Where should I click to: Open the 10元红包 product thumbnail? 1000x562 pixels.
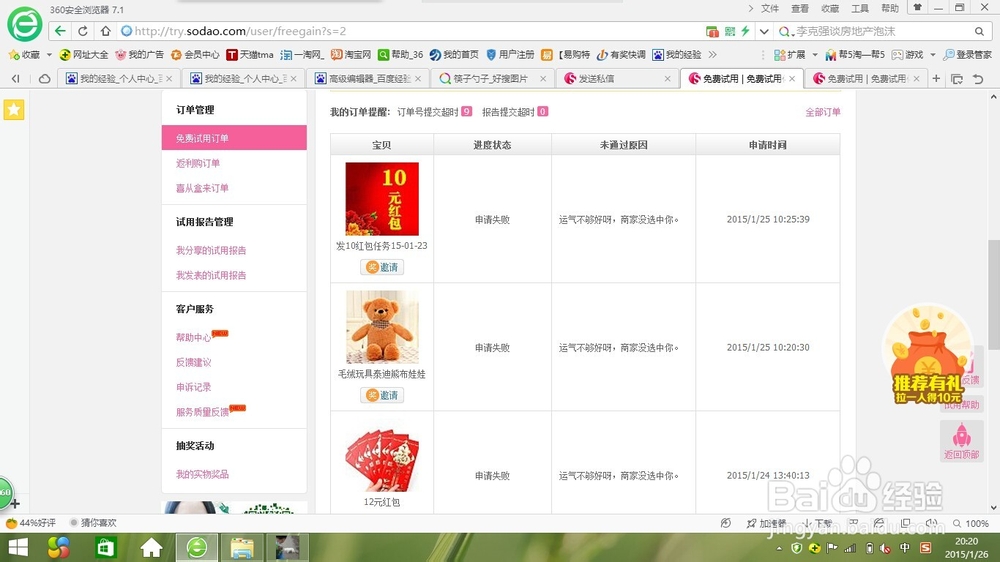coord(382,198)
